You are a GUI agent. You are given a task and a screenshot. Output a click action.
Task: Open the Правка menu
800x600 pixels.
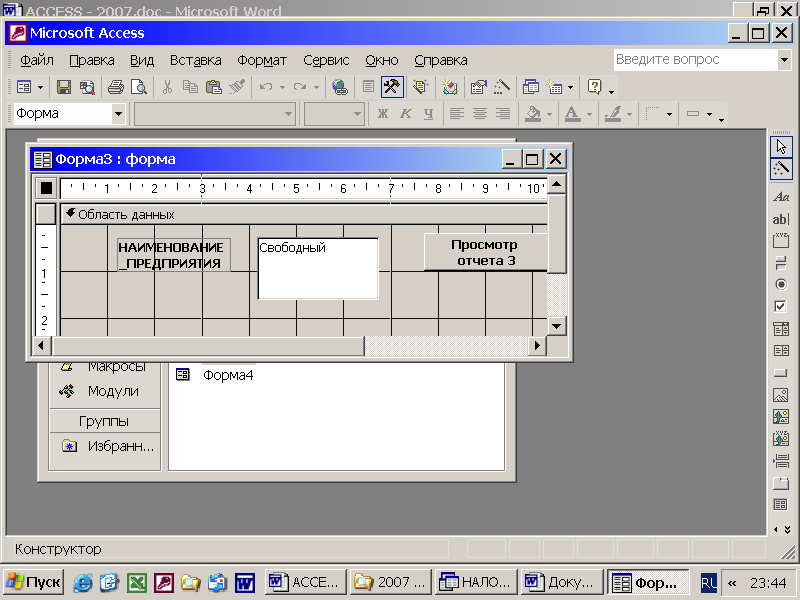coord(92,60)
